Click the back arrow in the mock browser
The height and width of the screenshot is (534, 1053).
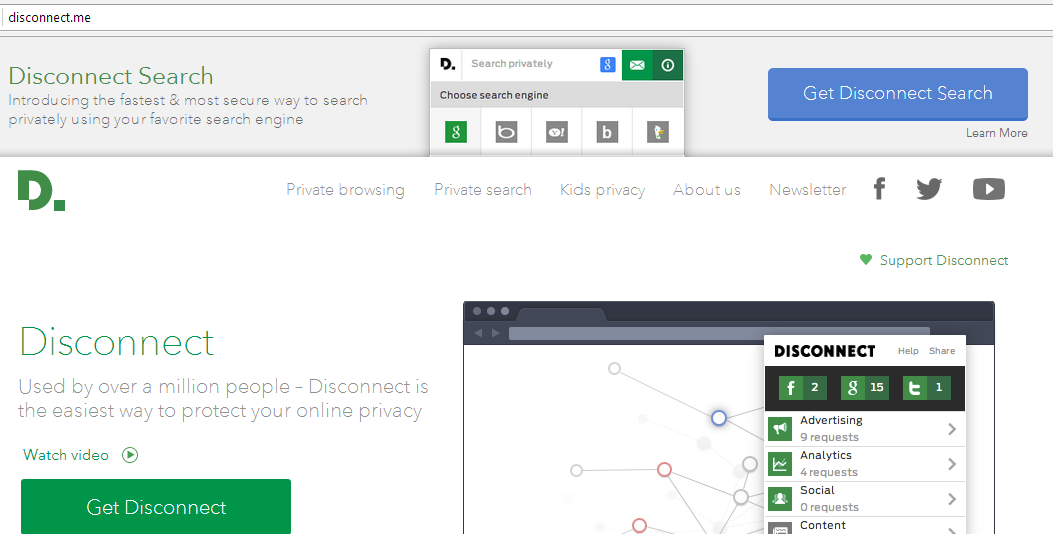479,333
